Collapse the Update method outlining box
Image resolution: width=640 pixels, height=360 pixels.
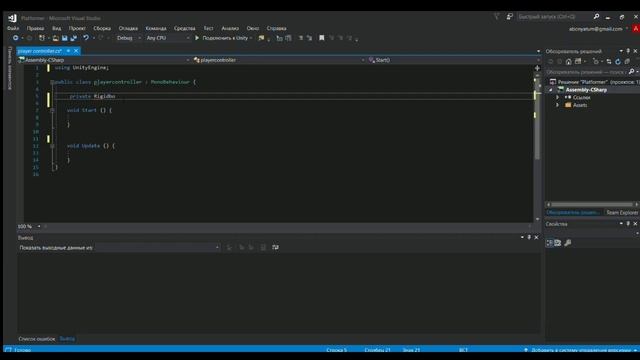point(52,146)
